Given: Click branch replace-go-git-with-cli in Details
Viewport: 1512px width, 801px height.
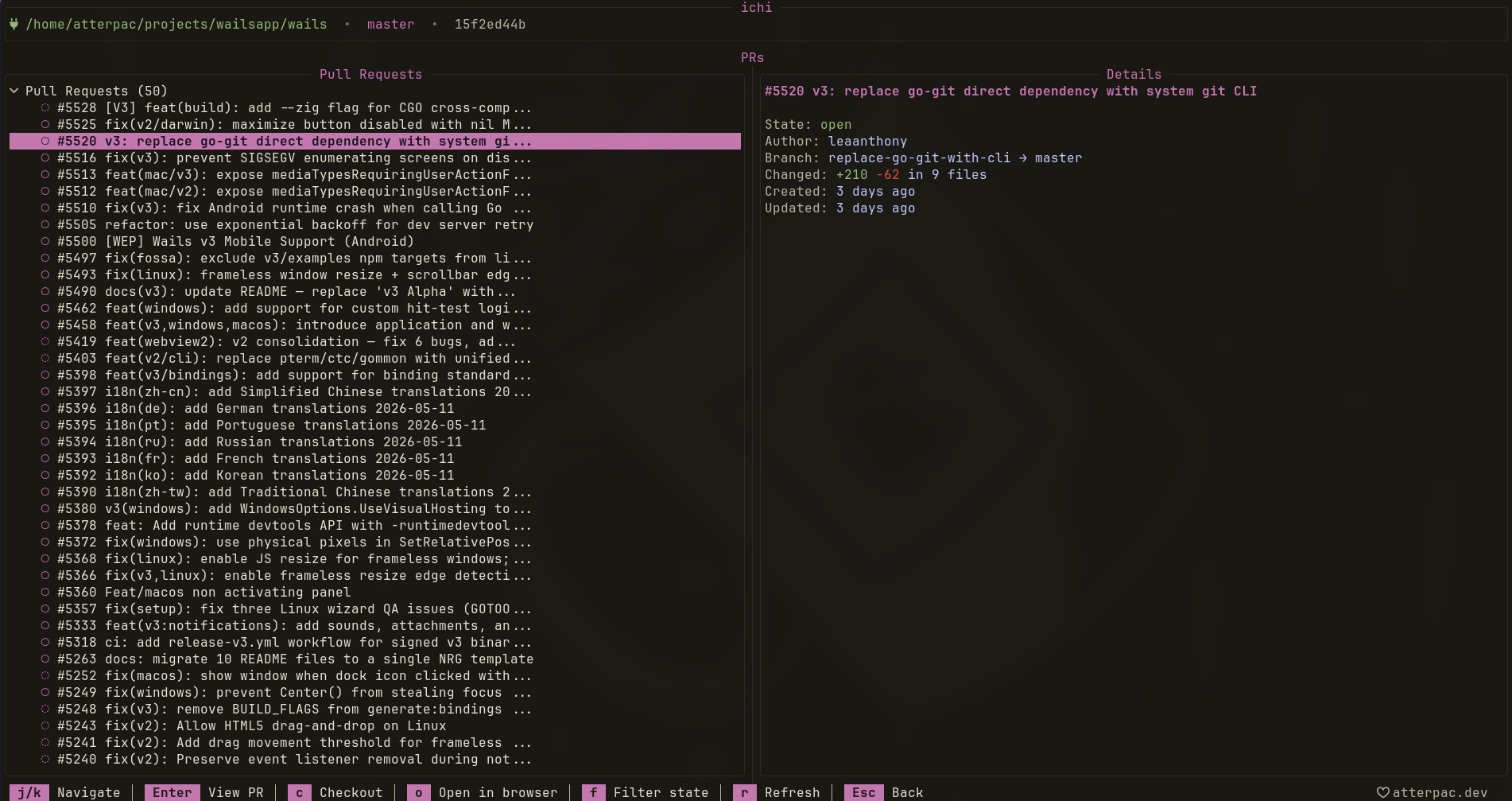Looking at the screenshot, I should coord(919,157).
